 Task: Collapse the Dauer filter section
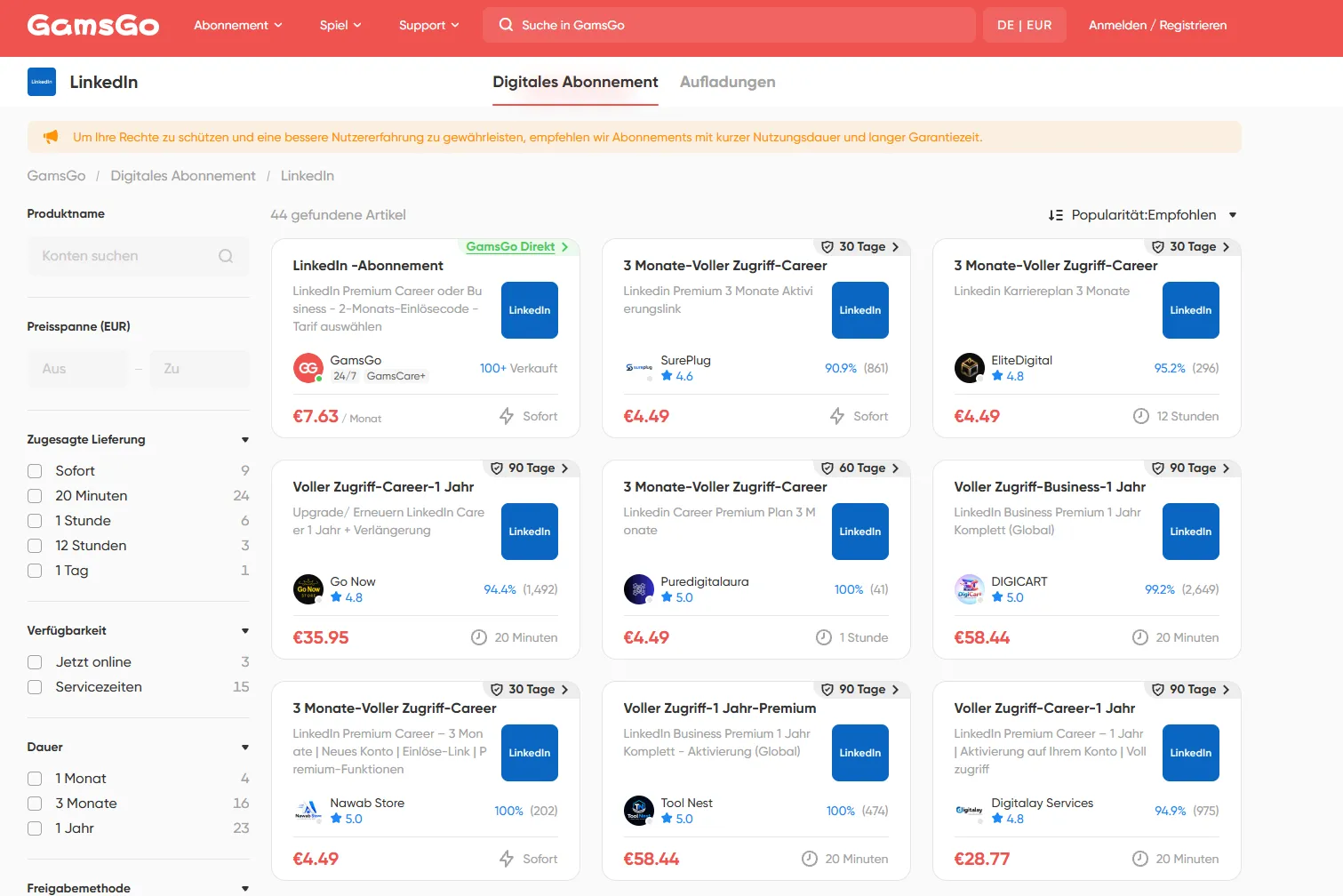[x=245, y=748]
